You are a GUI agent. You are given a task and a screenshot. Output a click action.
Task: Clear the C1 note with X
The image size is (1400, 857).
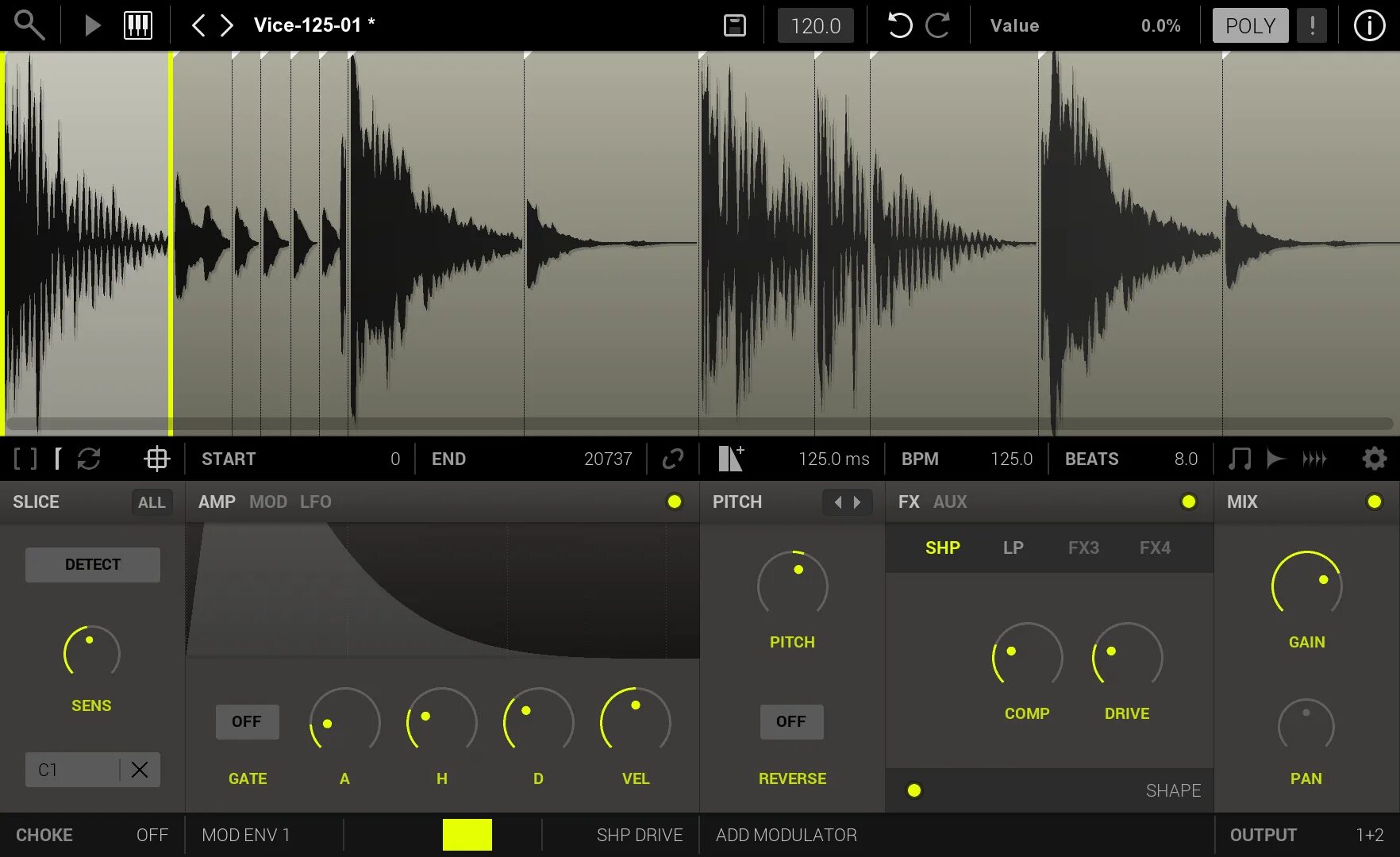click(140, 770)
